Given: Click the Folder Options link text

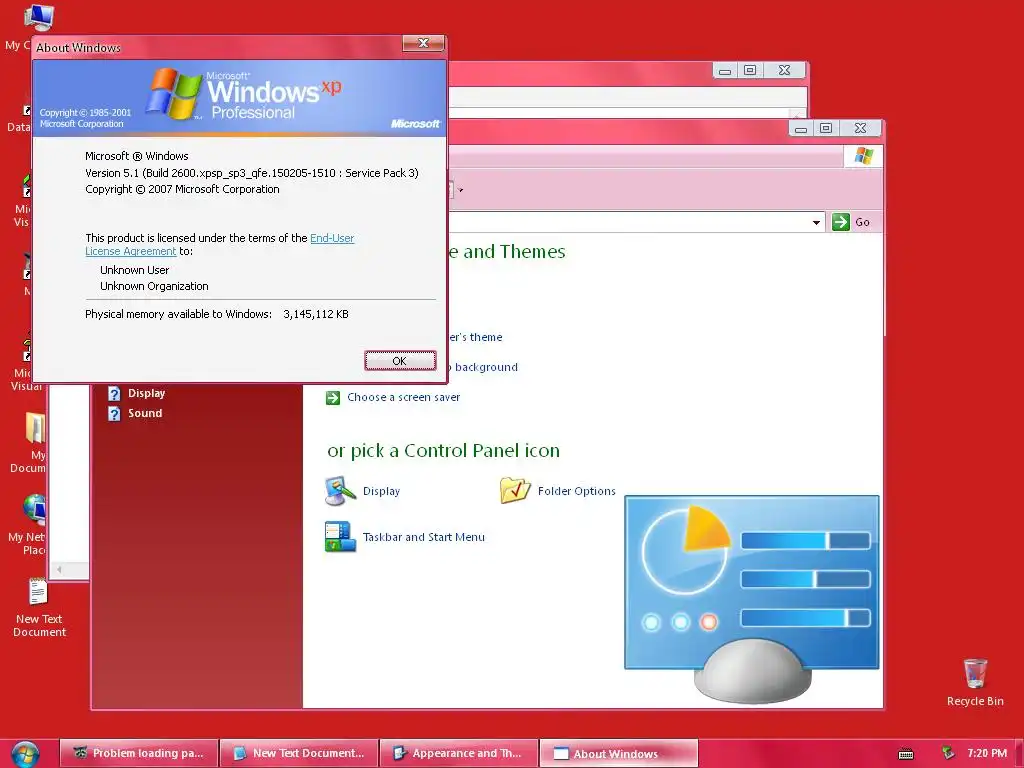Looking at the screenshot, I should (577, 491).
